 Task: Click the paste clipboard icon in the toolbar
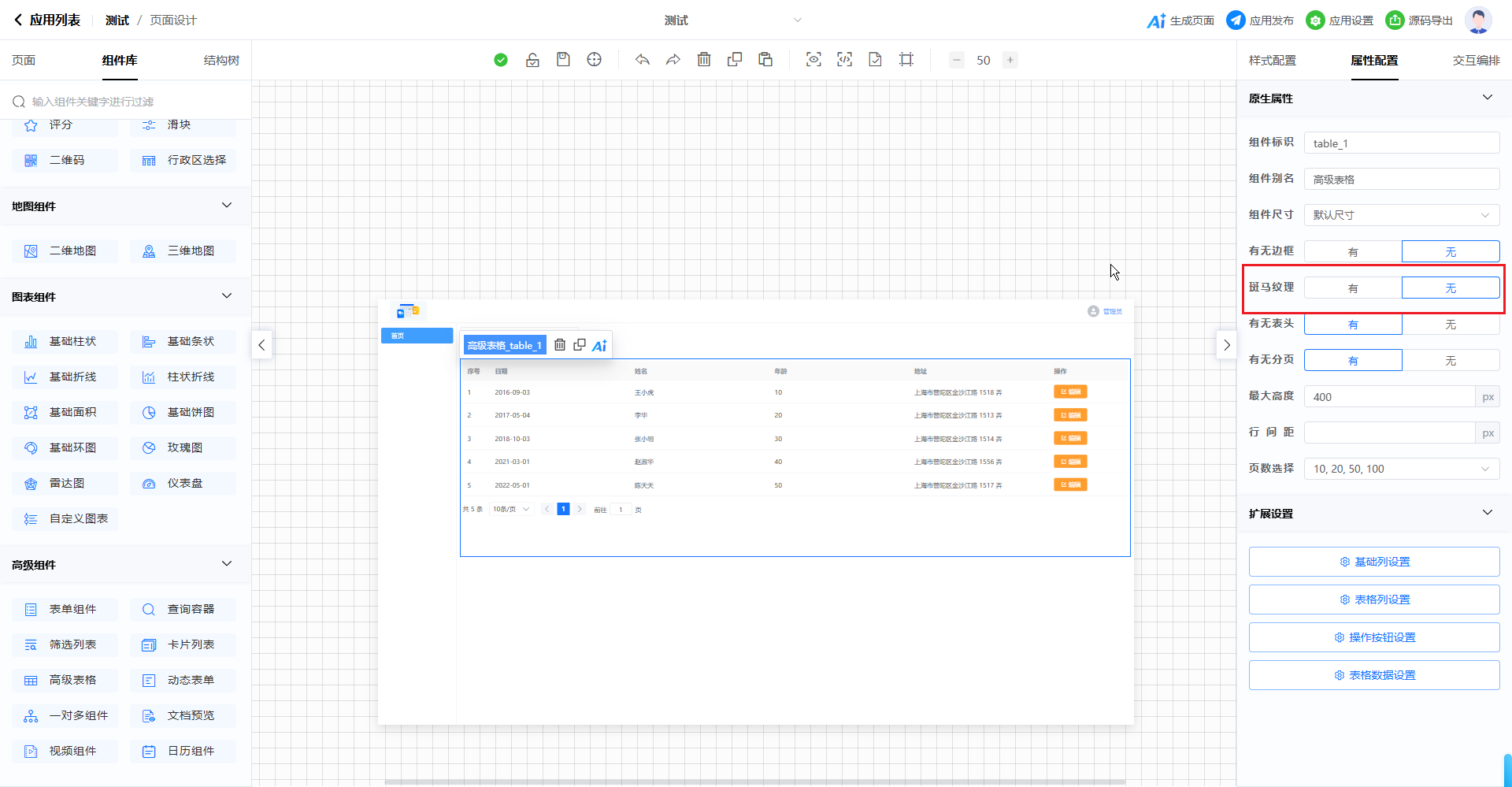[765, 60]
